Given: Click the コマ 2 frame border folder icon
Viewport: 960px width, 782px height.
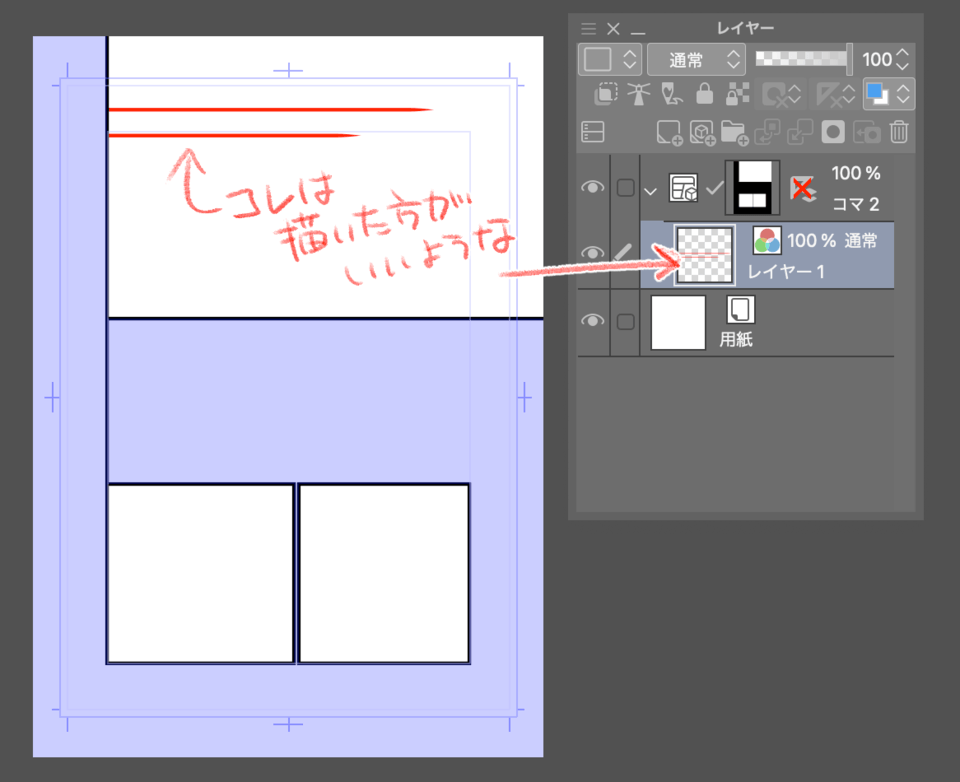Looking at the screenshot, I should 683,188.
